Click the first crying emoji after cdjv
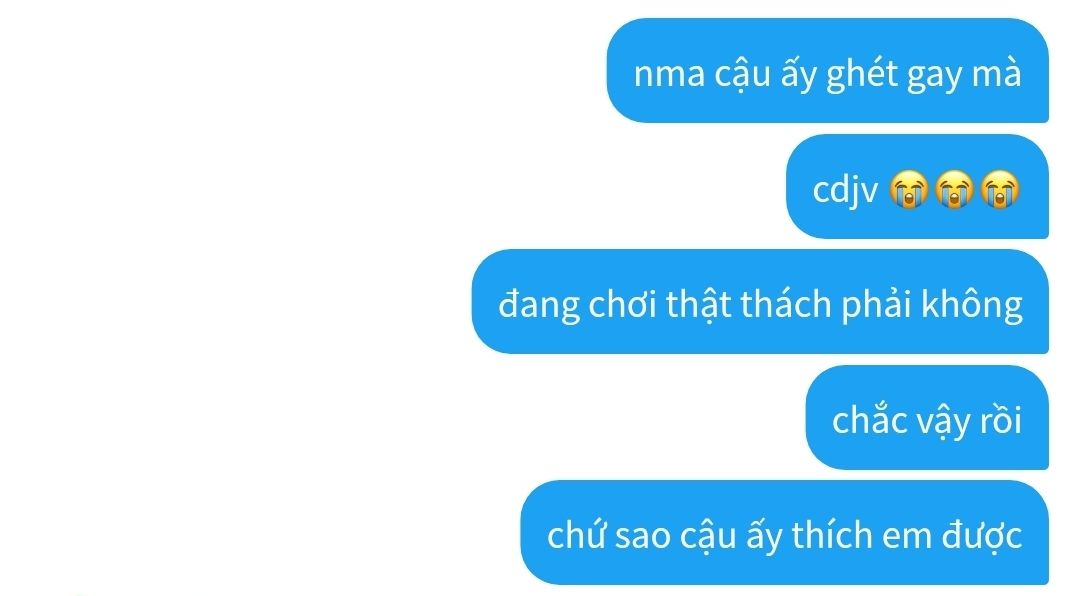The image size is (1080, 596). [908, 189]
